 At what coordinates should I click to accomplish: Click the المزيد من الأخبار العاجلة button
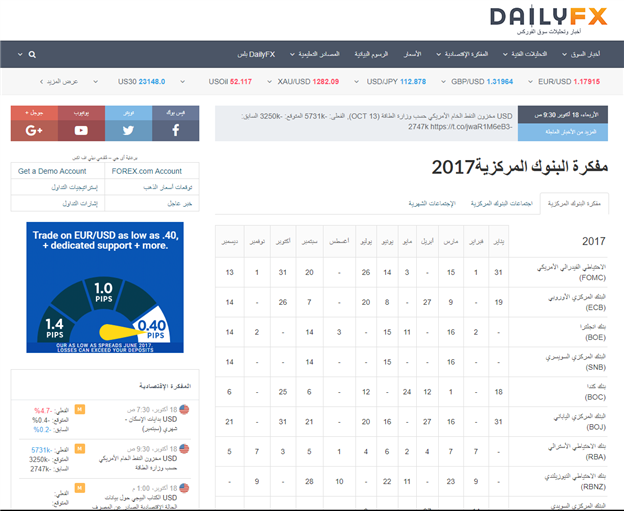pyautogui.click(x=563, y=132)
